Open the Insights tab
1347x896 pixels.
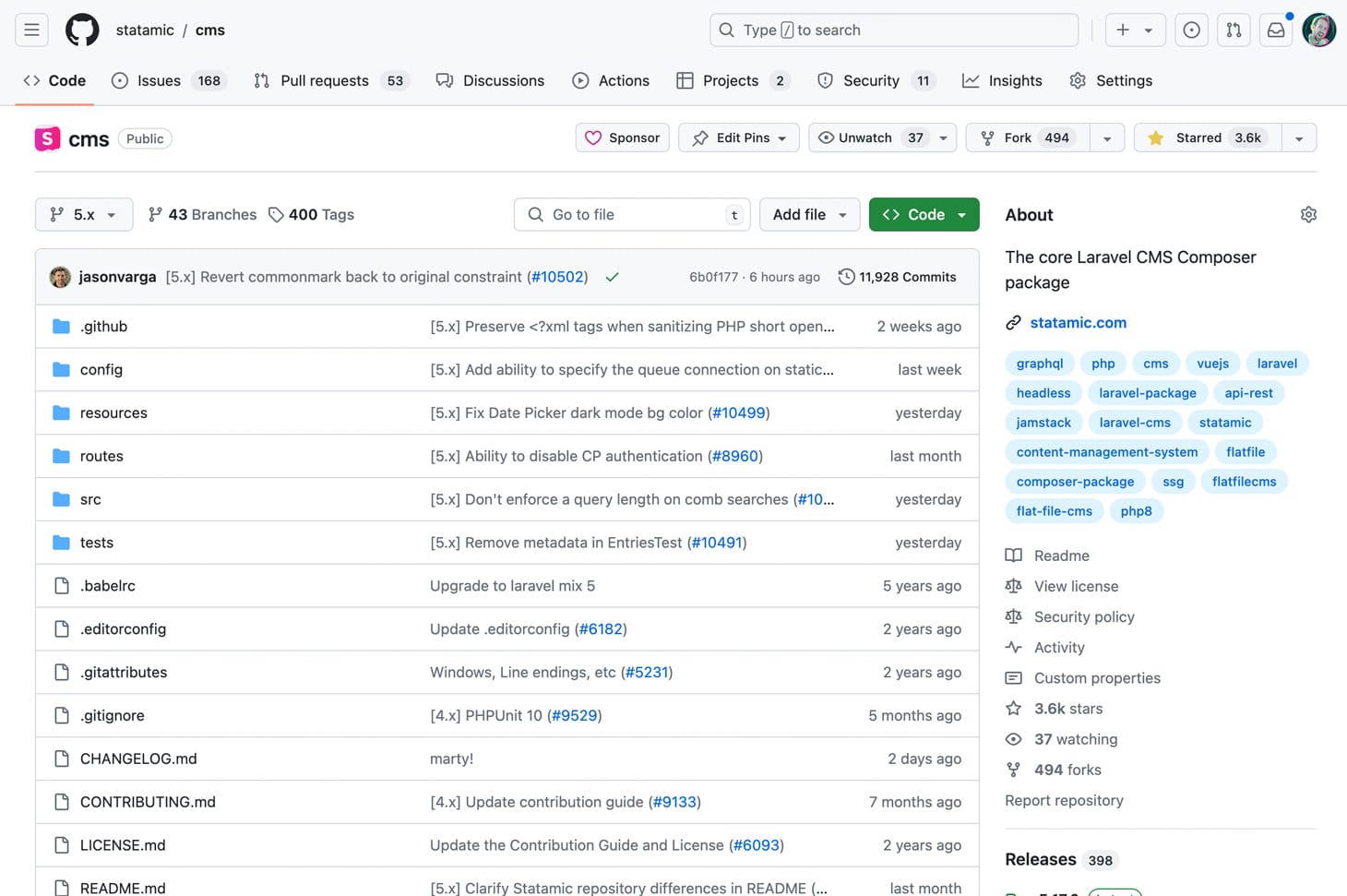[1002, 80]
